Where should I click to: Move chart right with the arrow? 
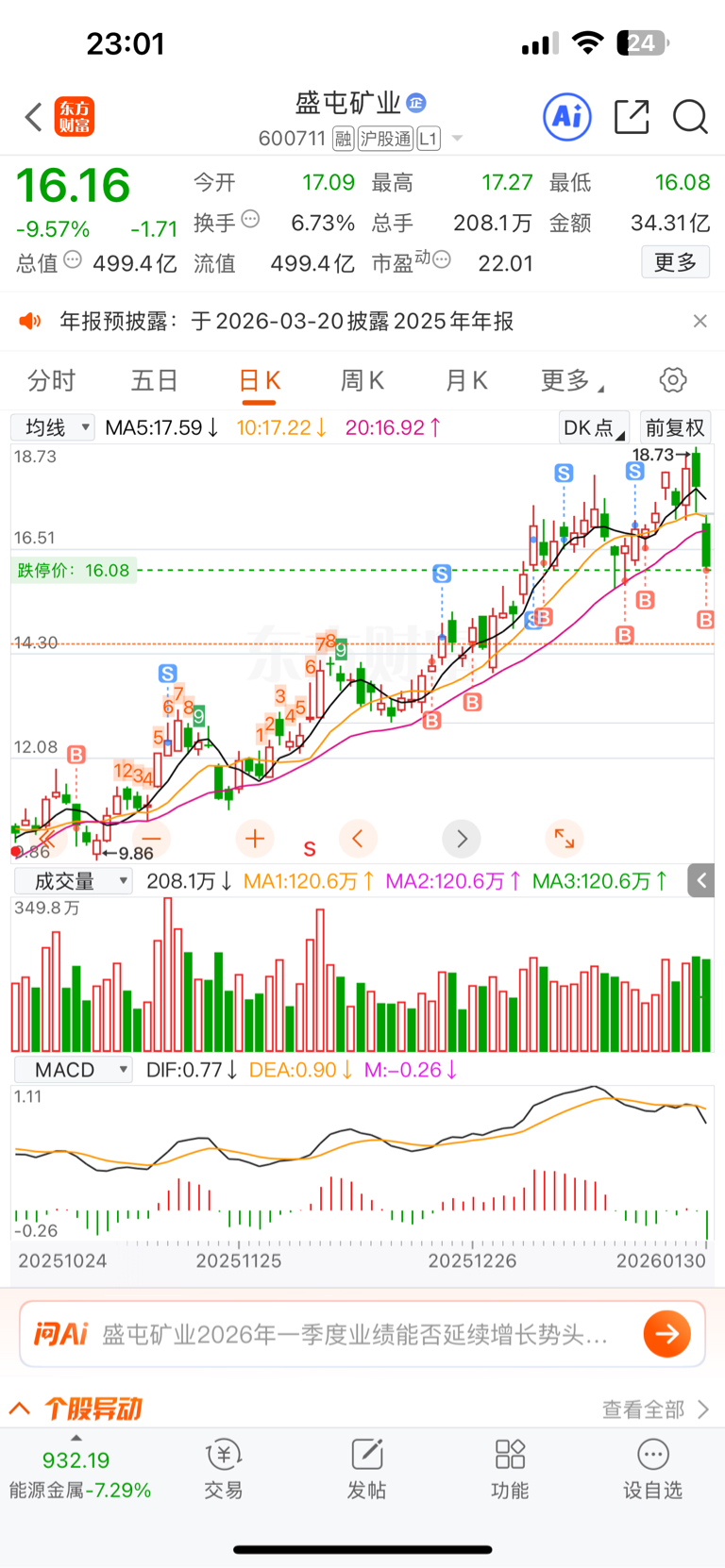pyautogui.click(x=462, y=838)
